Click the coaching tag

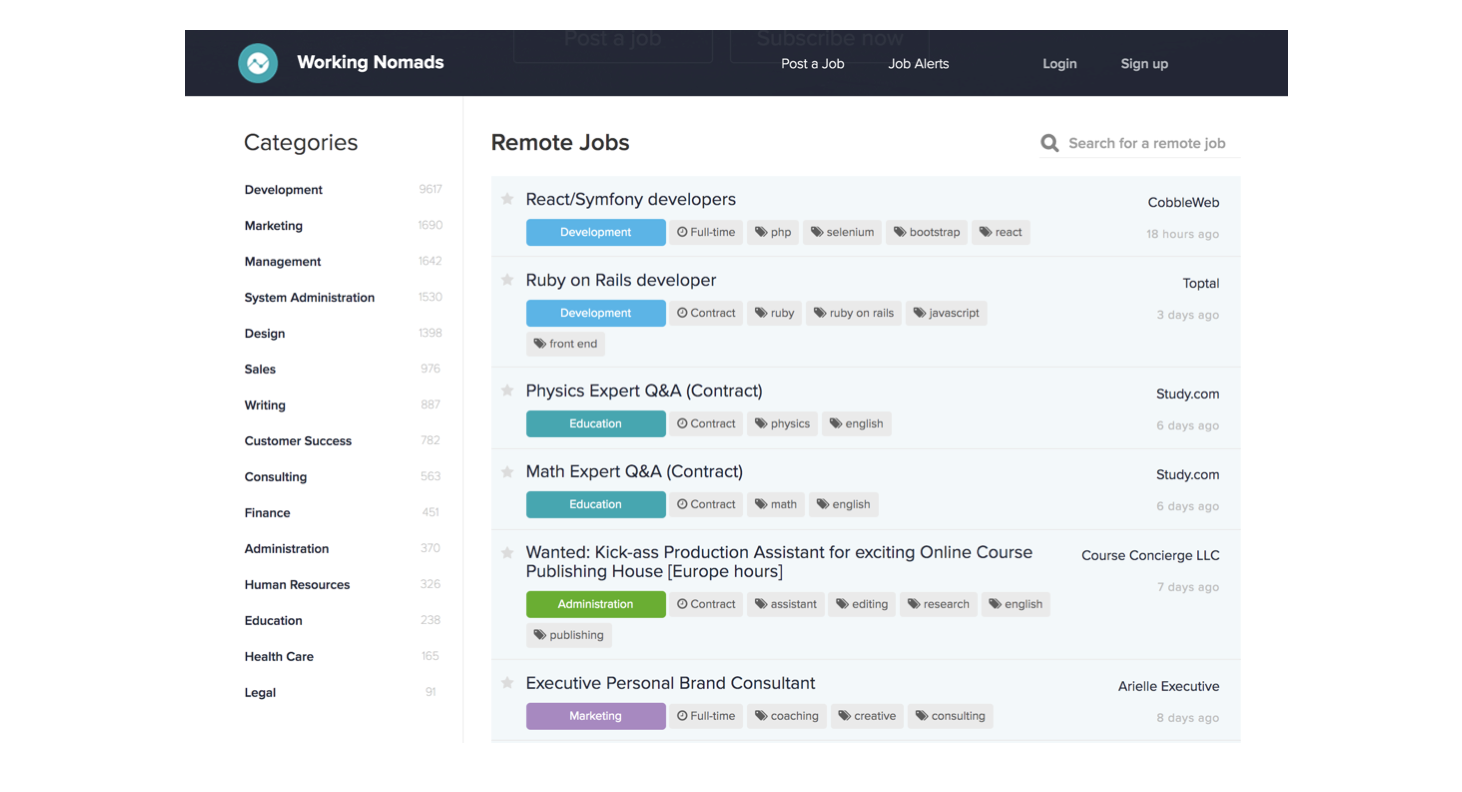pos(787,716)
